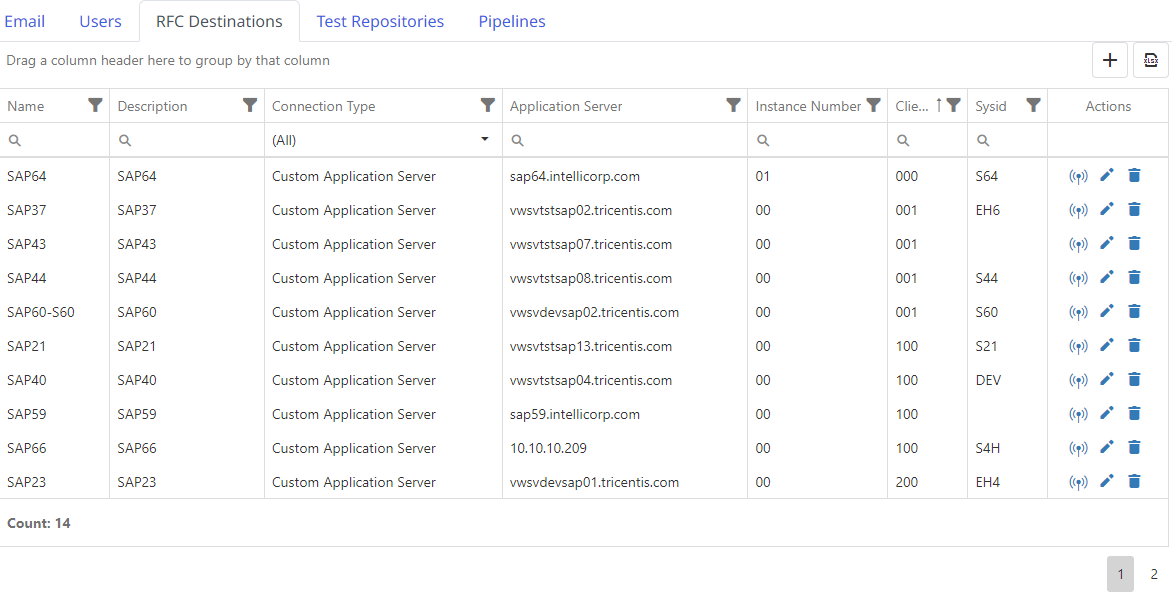This screenshot has height=594, width=1172.
Task: Focus the Application Server search box
Action: coord(630,140)
